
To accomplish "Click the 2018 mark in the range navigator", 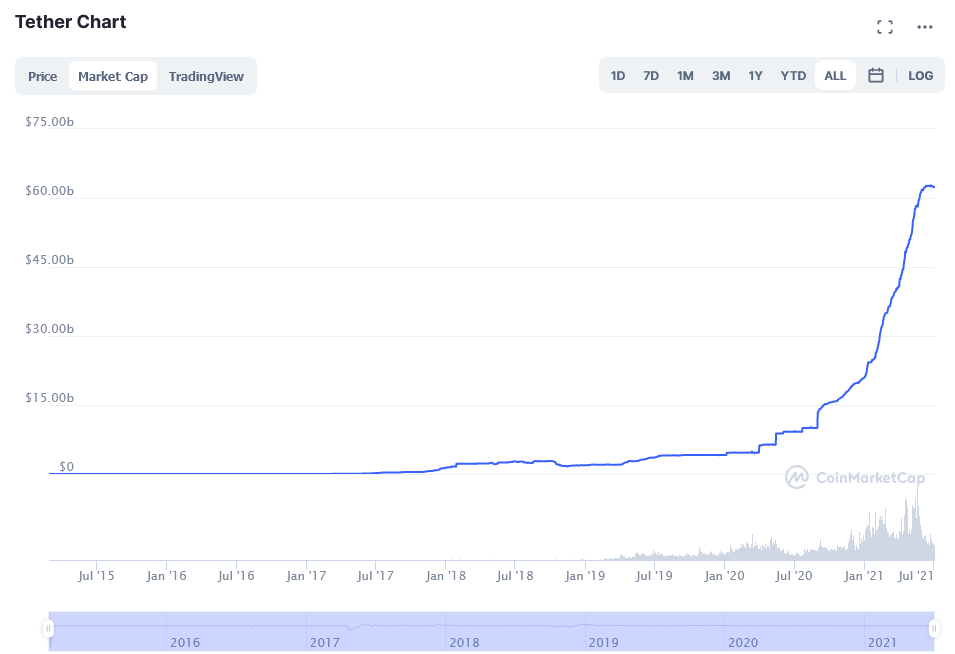I will tap(464, 642).
